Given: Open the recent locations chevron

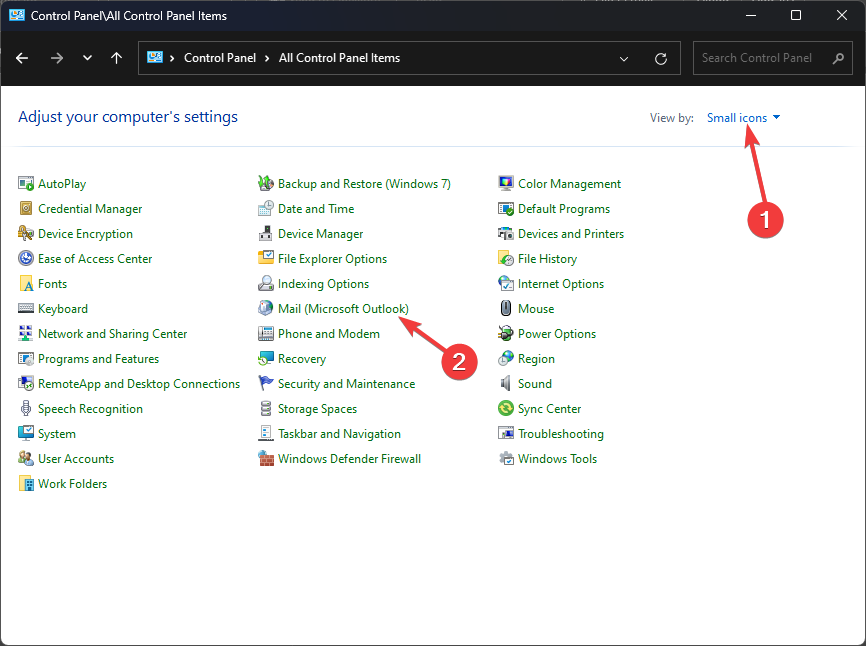Looking at the screenshot, I should [x=87, y=57].
